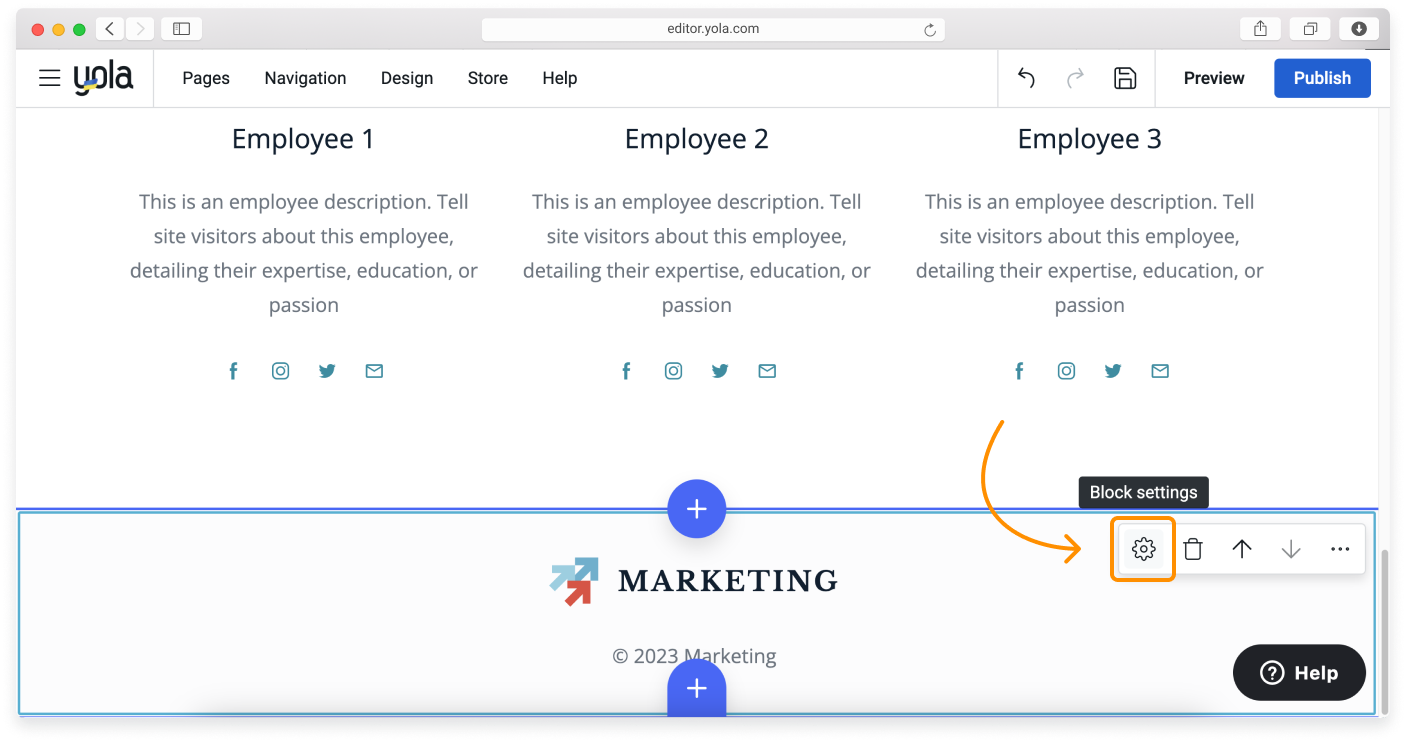The width and height of the screenshot is (1406, 742).
Task: Click the Preview button
Action: pyautogui.click(x=1214, y=78)
